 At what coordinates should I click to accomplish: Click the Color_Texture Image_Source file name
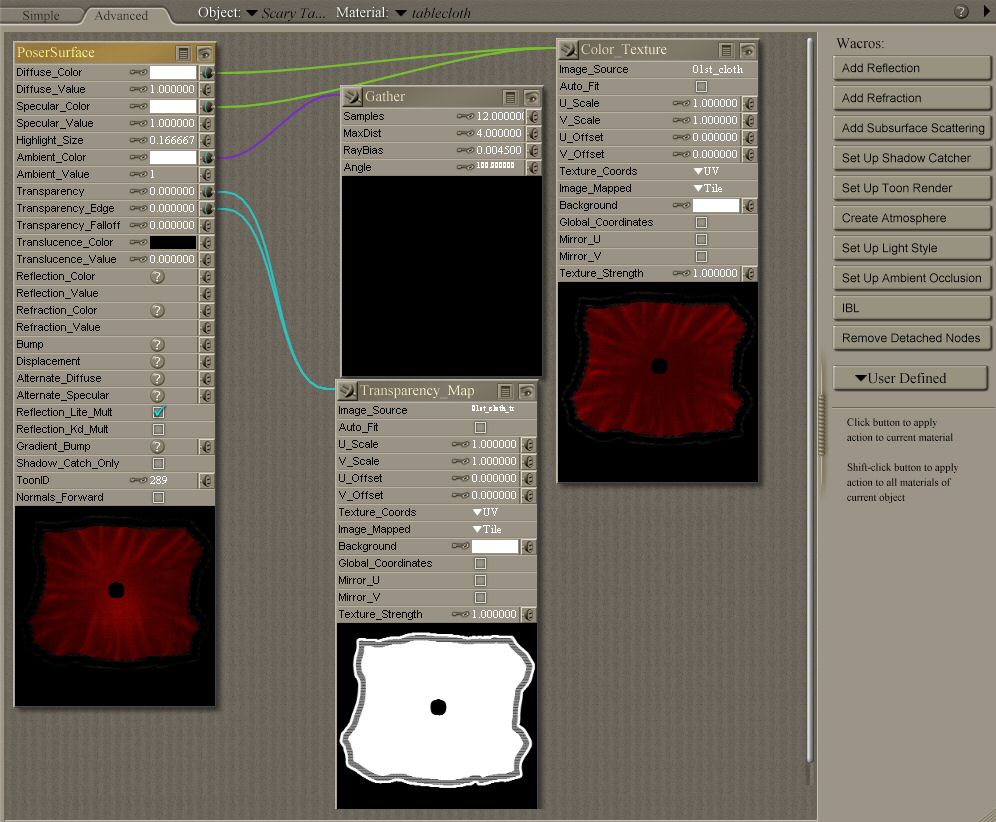click(x=717, y=69)
